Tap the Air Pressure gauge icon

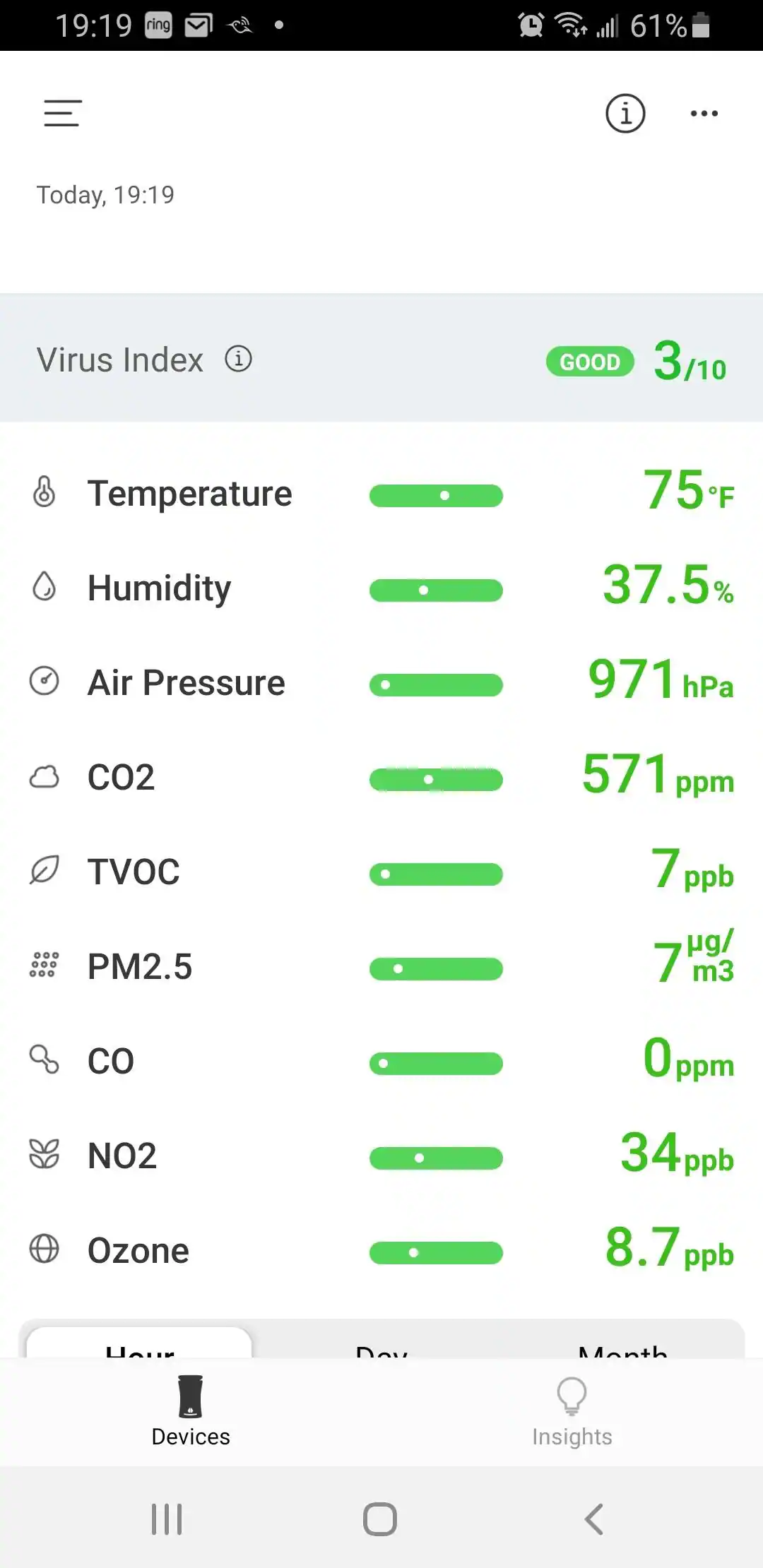click(44, 682)
